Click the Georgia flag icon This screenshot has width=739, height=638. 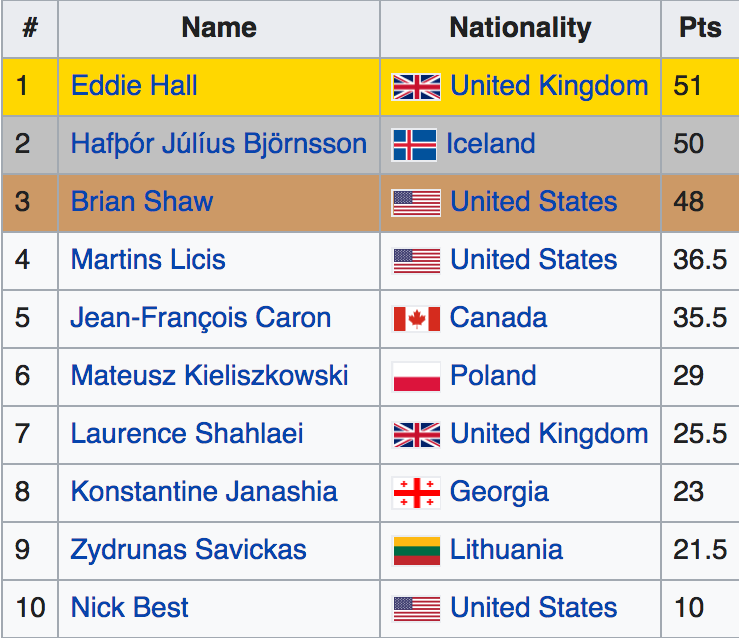(416, 493)
